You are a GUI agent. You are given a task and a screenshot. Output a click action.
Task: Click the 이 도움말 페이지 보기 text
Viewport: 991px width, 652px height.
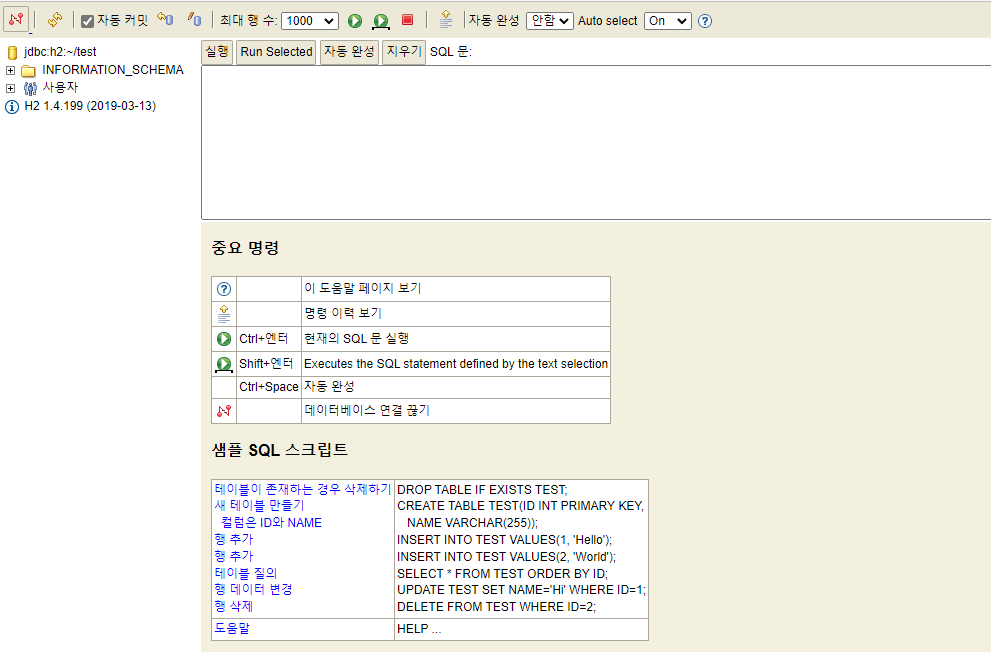tap(363, 288)
